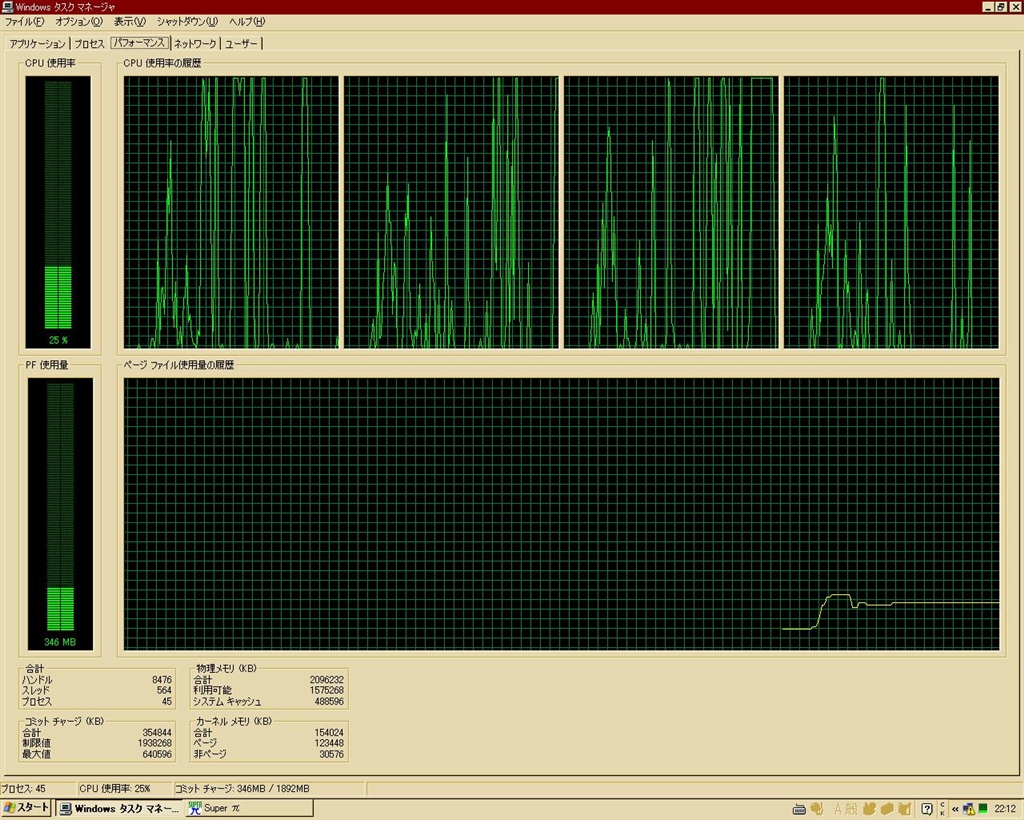
Task: Switch to the アプリケーション tab
Action: coord(37,44)
